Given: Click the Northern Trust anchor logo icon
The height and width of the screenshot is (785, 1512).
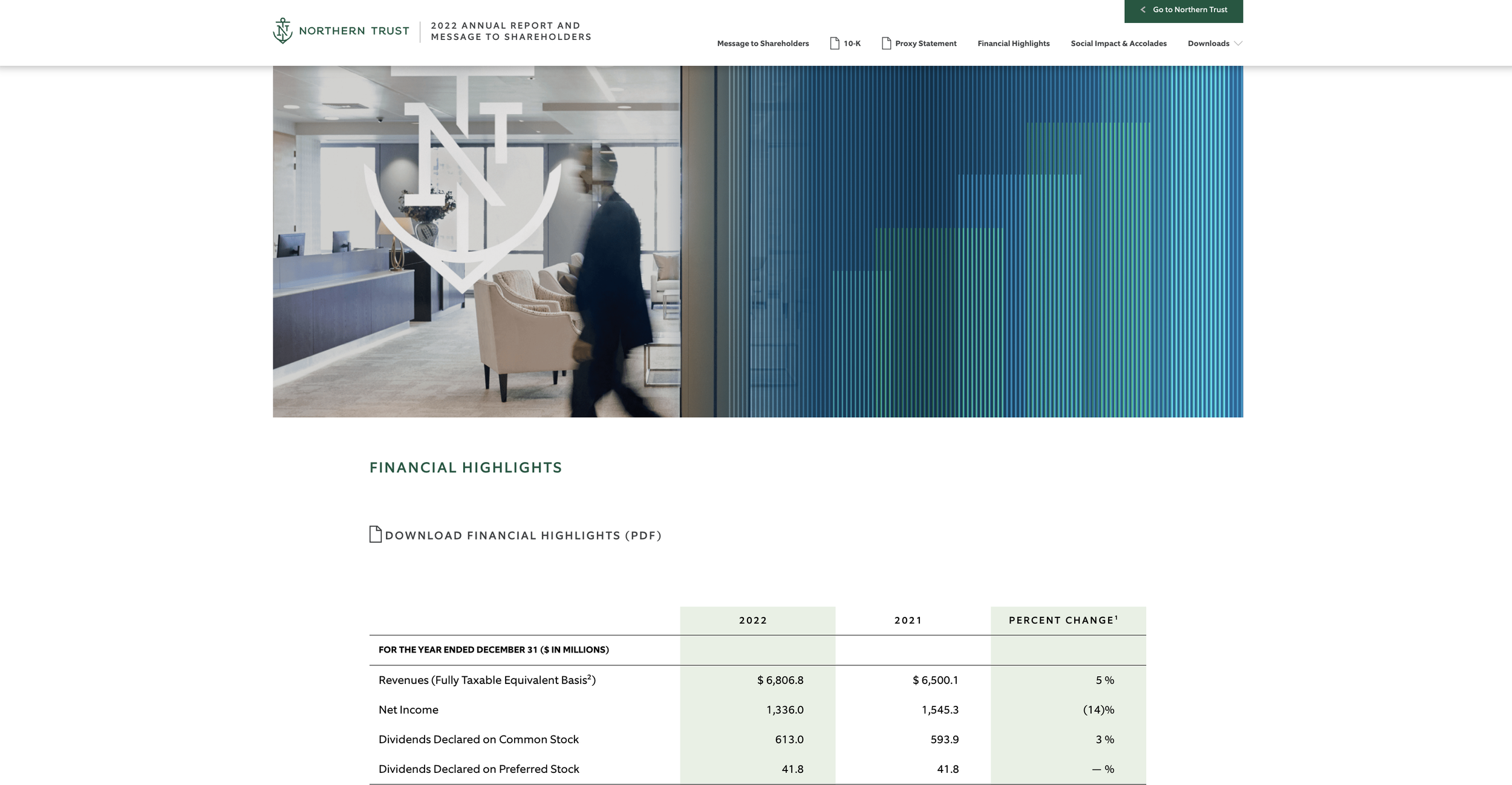Looking at the screenshot, I should 282,31.
